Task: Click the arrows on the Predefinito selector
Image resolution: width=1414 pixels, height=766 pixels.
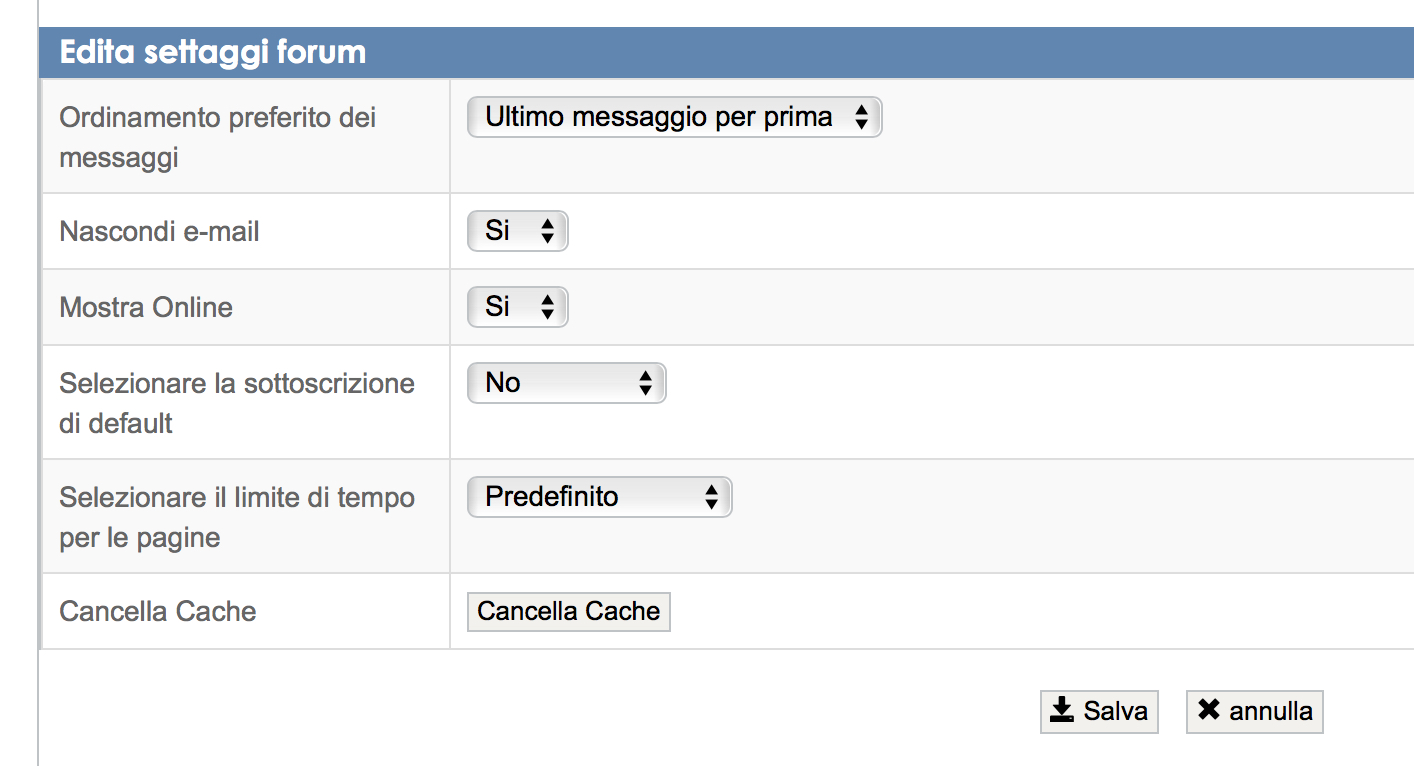Action: (711, 497)
